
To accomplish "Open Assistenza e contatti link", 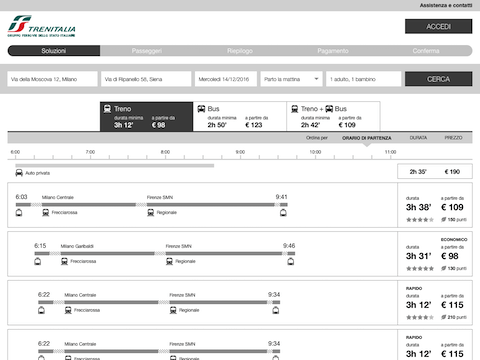I will [446, 5].
